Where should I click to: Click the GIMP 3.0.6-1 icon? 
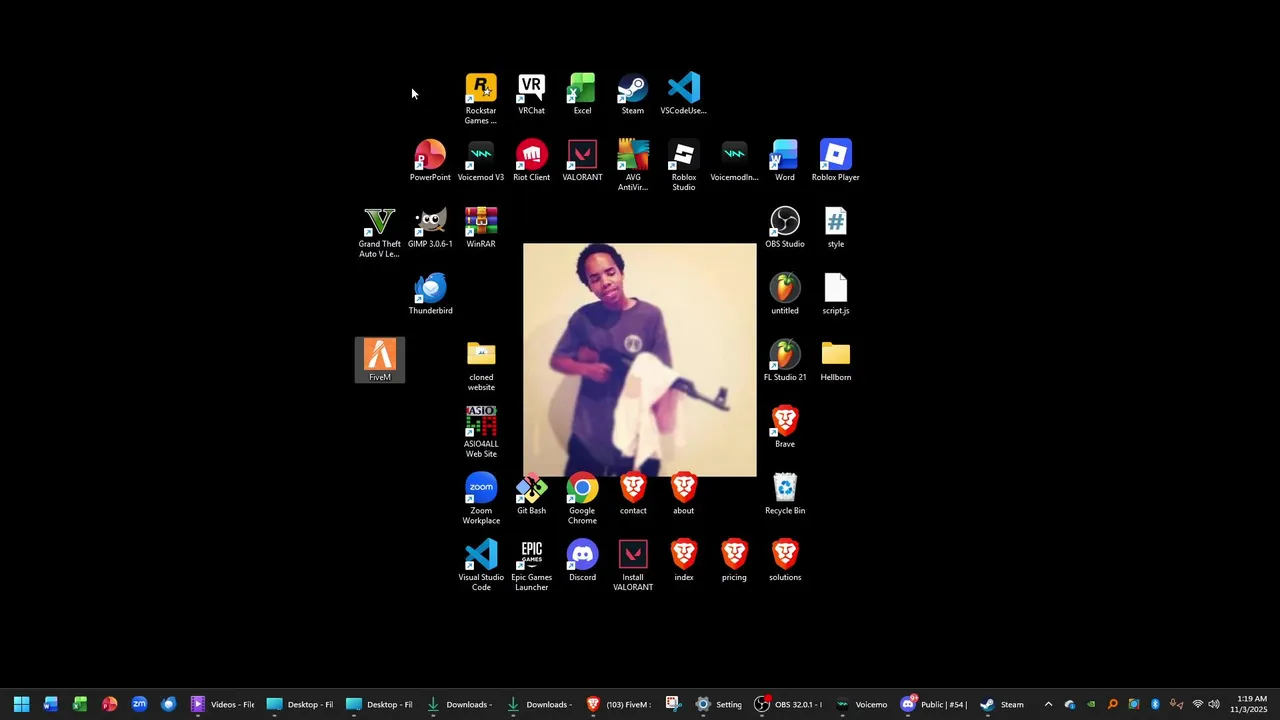430,228
